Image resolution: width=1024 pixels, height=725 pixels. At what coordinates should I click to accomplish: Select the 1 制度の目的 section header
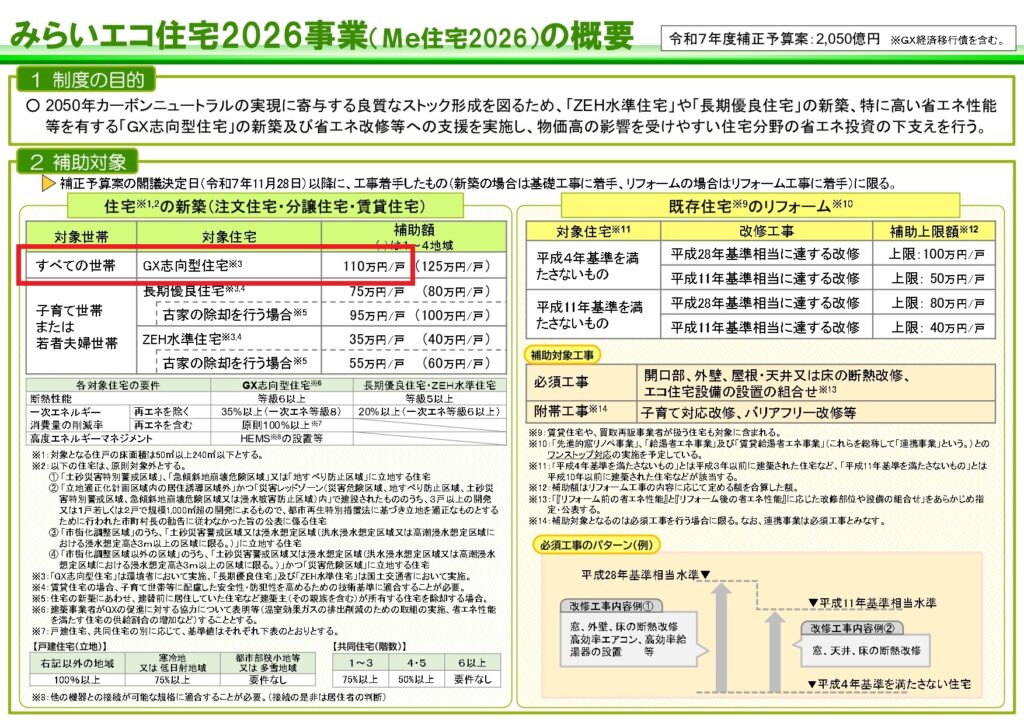(86, 79)
